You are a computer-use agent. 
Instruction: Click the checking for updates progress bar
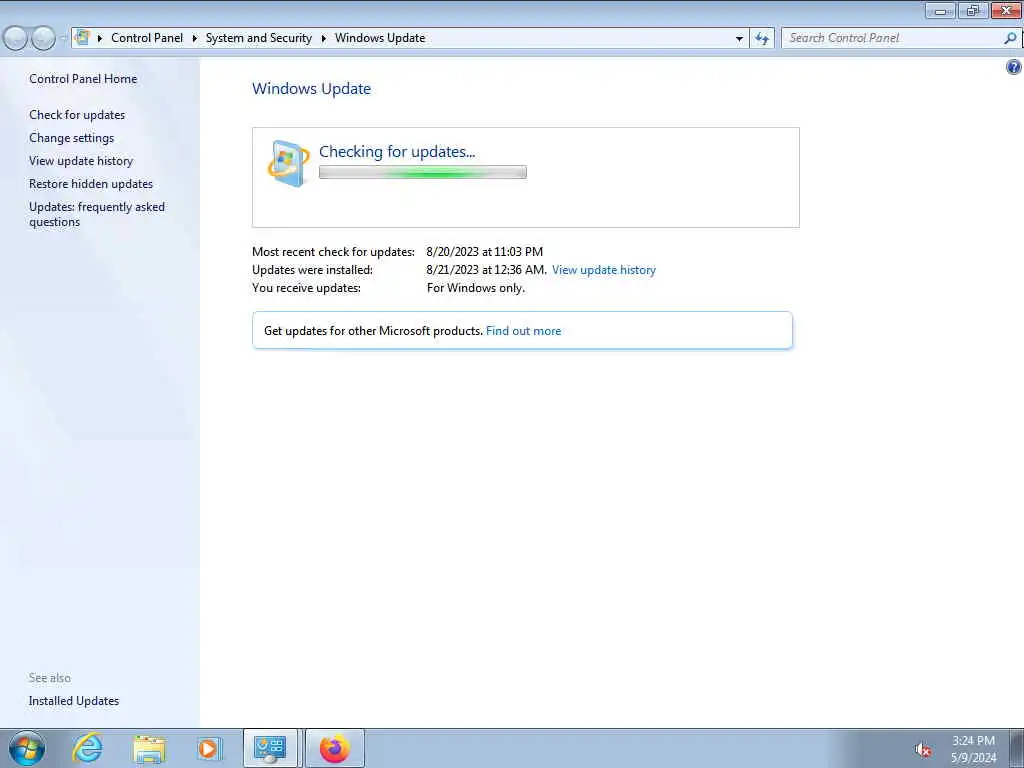[x=423, y=172]
